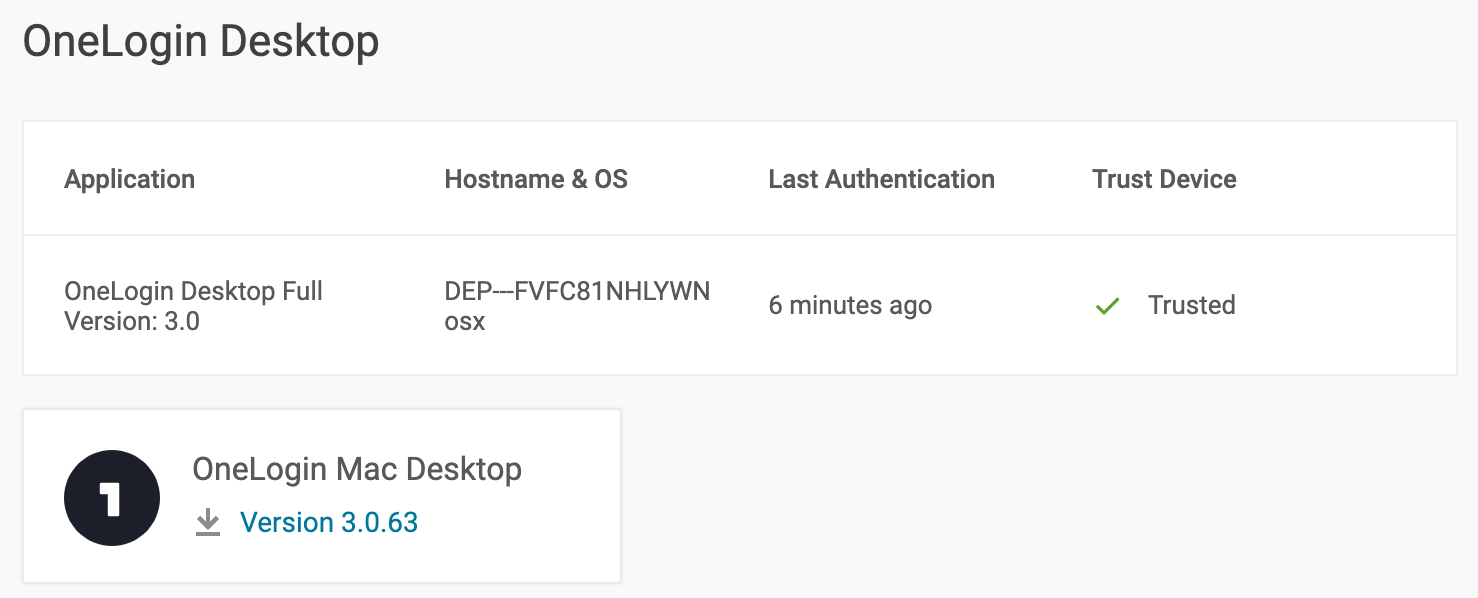Click the Last Authentication column header

point(881,180)
